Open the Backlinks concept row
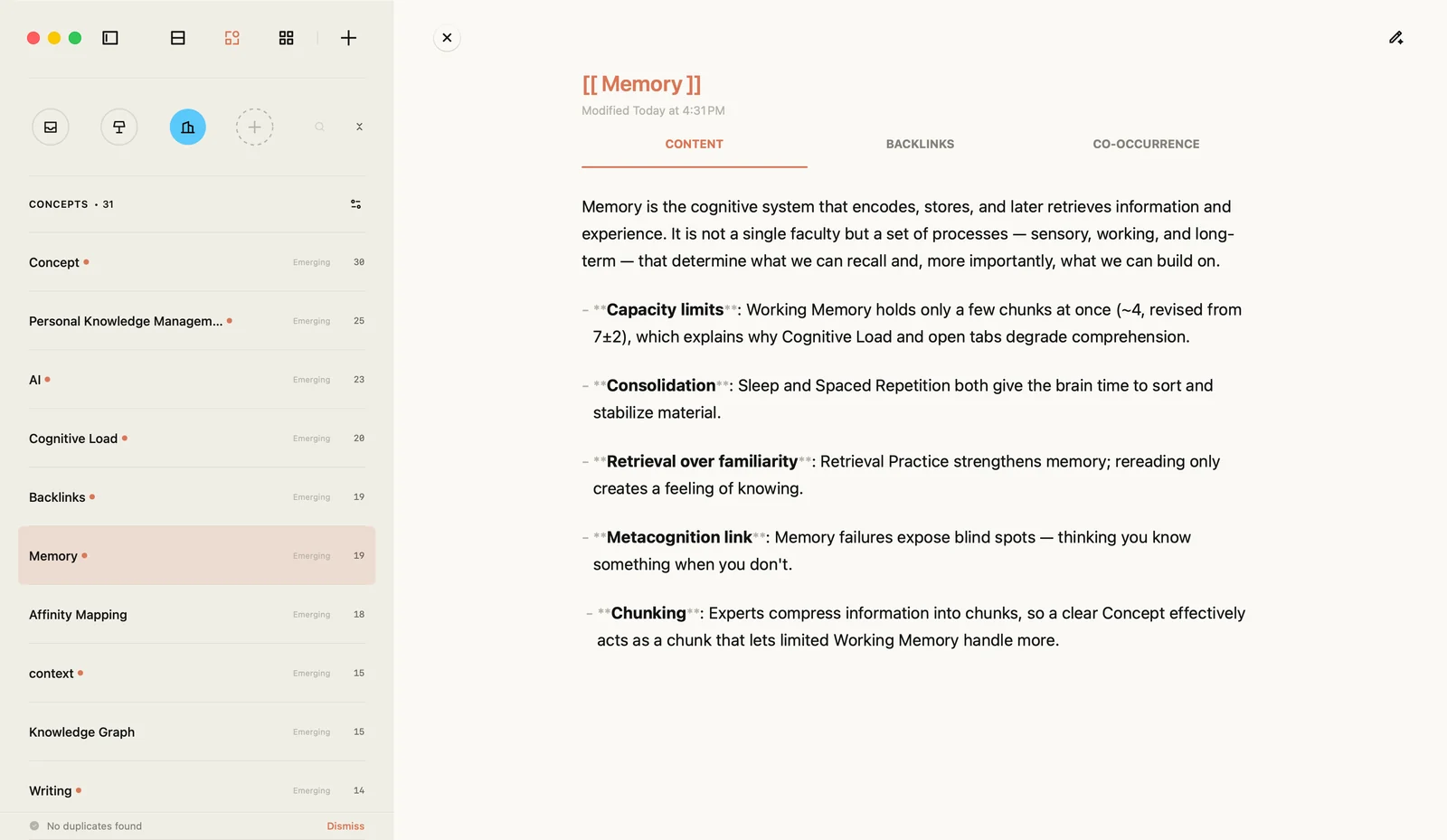Screen dimensions: 1447x840 click(x=197, y=497)
